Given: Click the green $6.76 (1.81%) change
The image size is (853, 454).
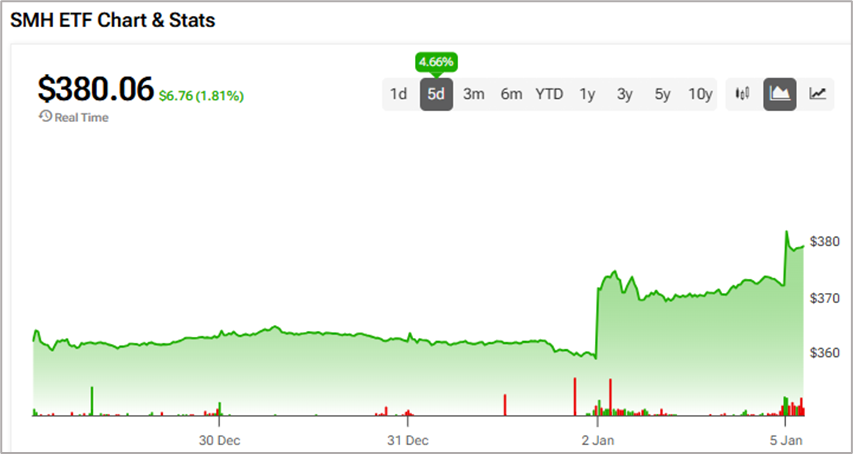Looking at the screenshot, I should [201, 96].
